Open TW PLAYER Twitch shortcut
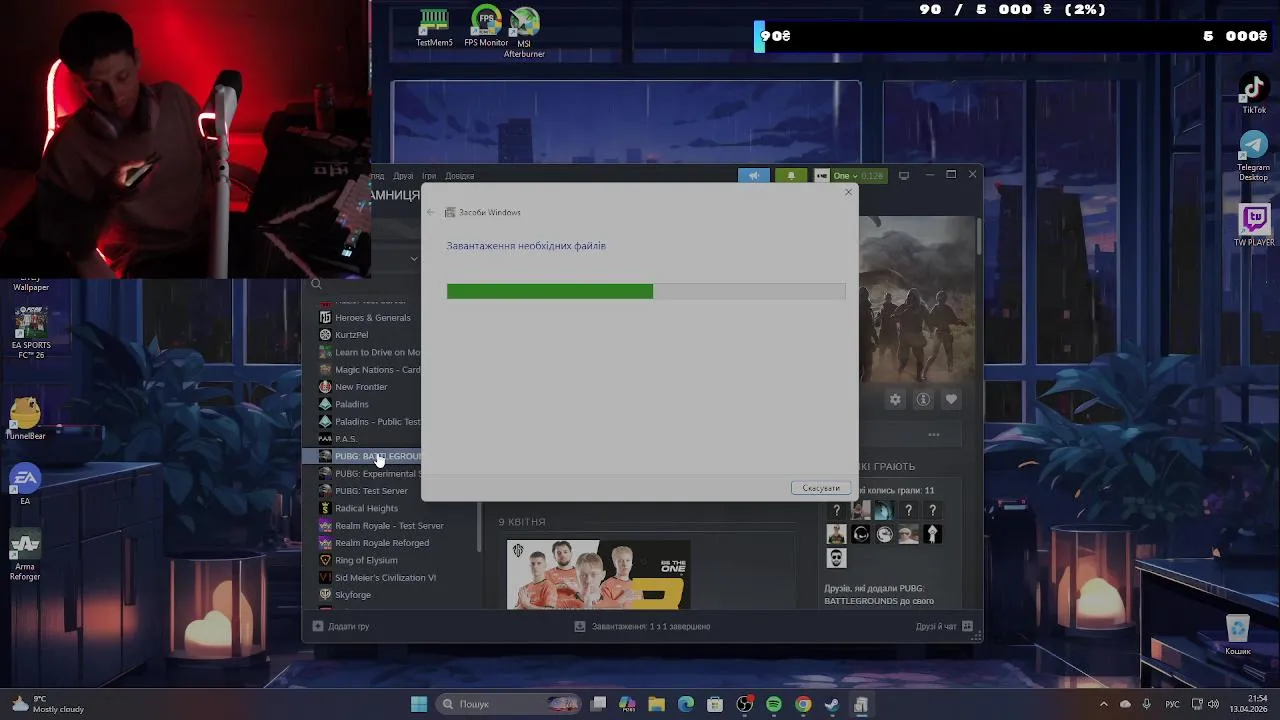The width and height of the screenshot is (1280, 720). 1254,226
